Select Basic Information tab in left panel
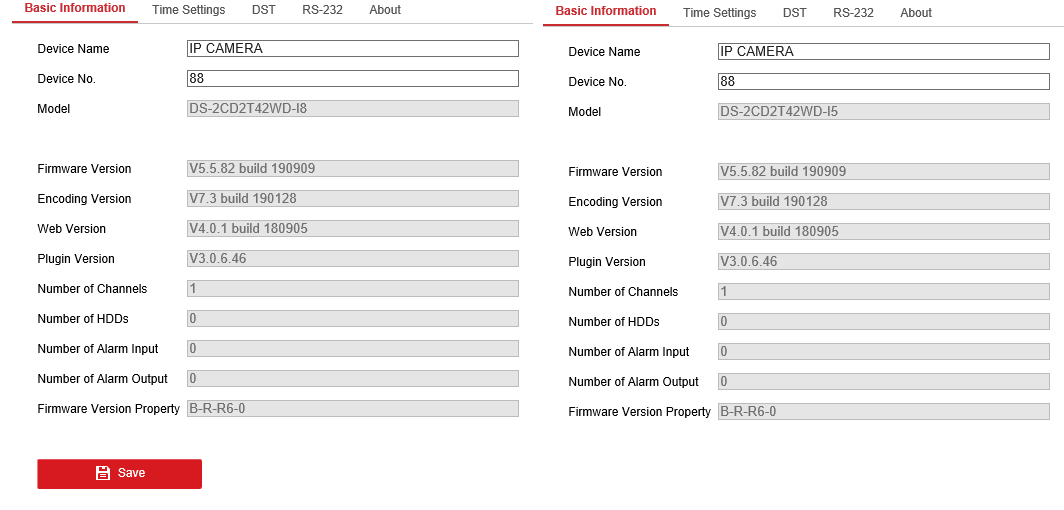Screen dimensions: 1064x510 pos(75,9)
